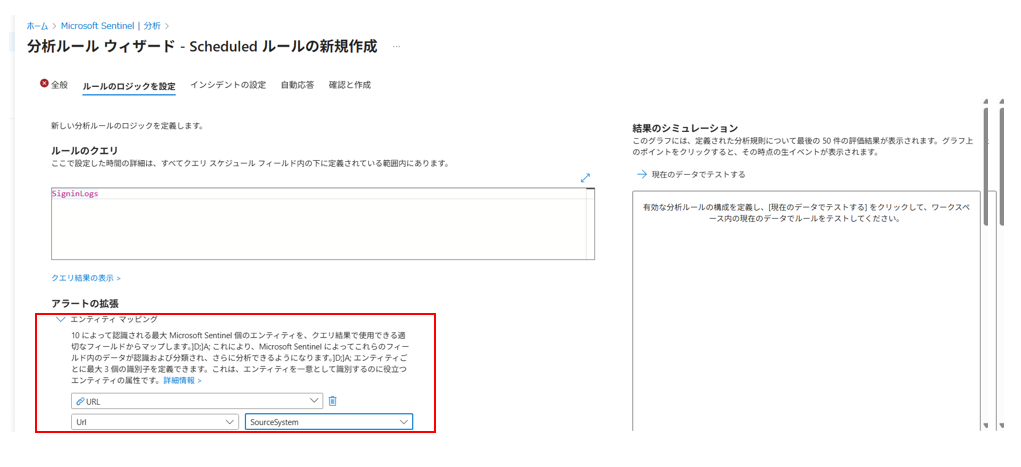Open the 詳細情報 link
The height and width of the screenshot is (467, 1021).
(183, 381)
